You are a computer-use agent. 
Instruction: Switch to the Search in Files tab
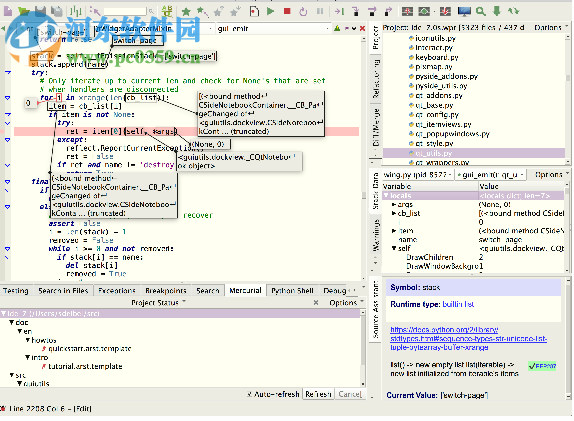pyautogui.click(x=63, y=291)
